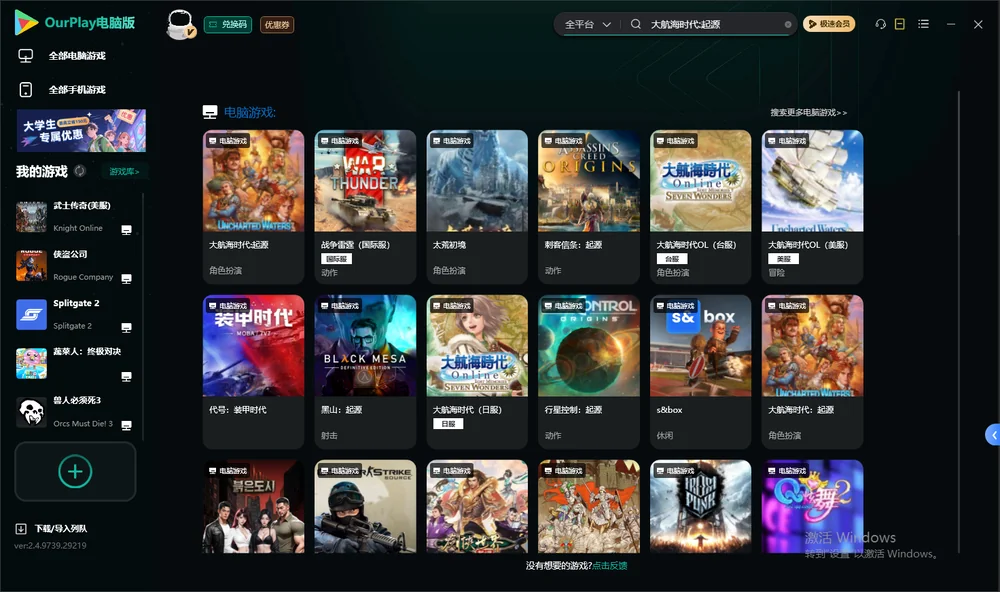Open the s&box game card
Screen dimensions: 1000x592
(x=700, y=372)
